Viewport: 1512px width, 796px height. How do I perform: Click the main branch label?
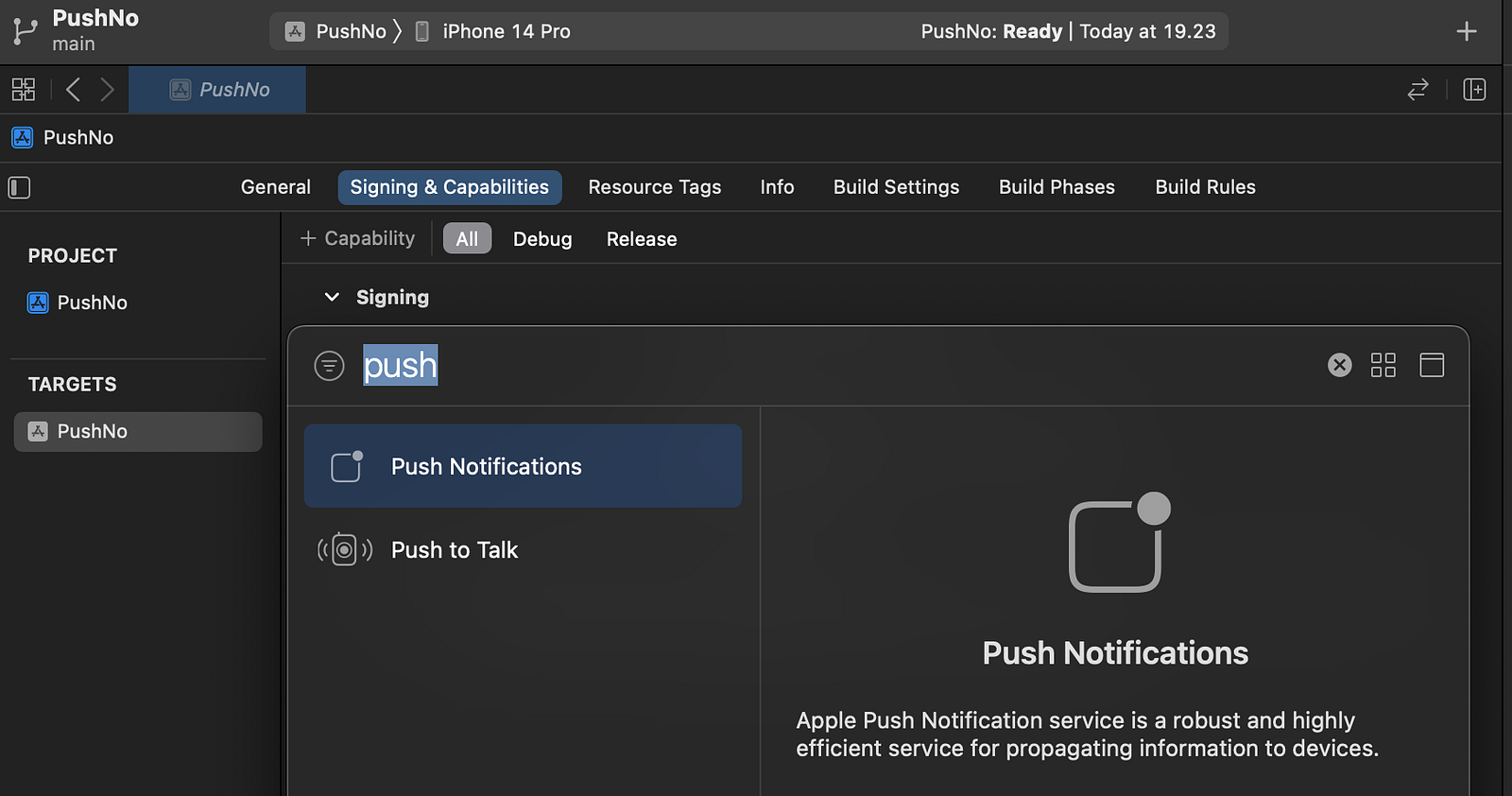[74, 44]
